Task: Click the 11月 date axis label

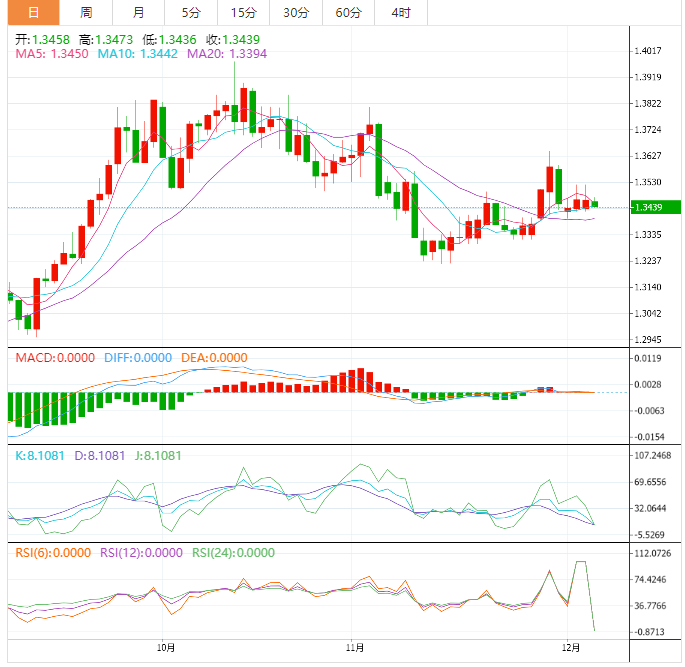Action: tap(355, 647)
